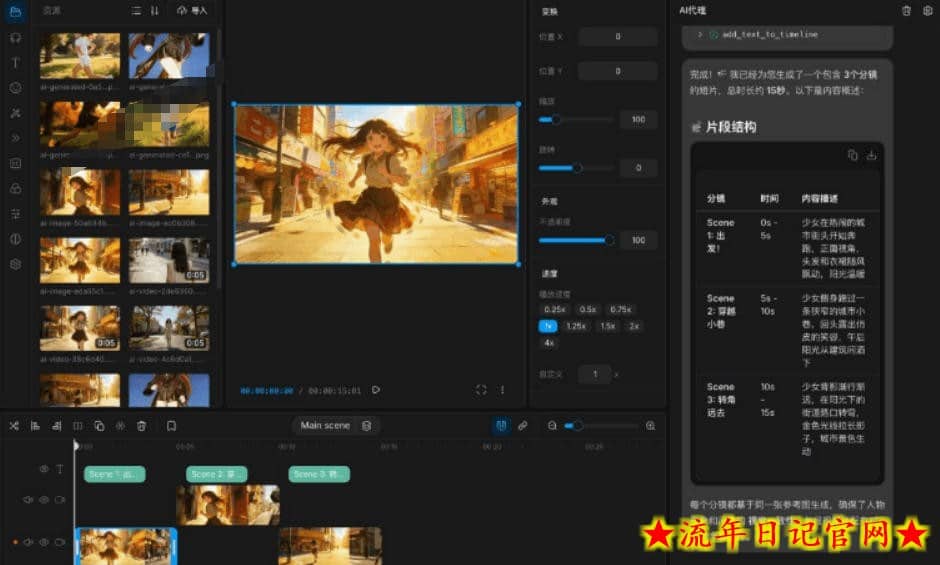Select the Scene 3 text clip
This screenshot has height=565, width=940.
(319, 474)
